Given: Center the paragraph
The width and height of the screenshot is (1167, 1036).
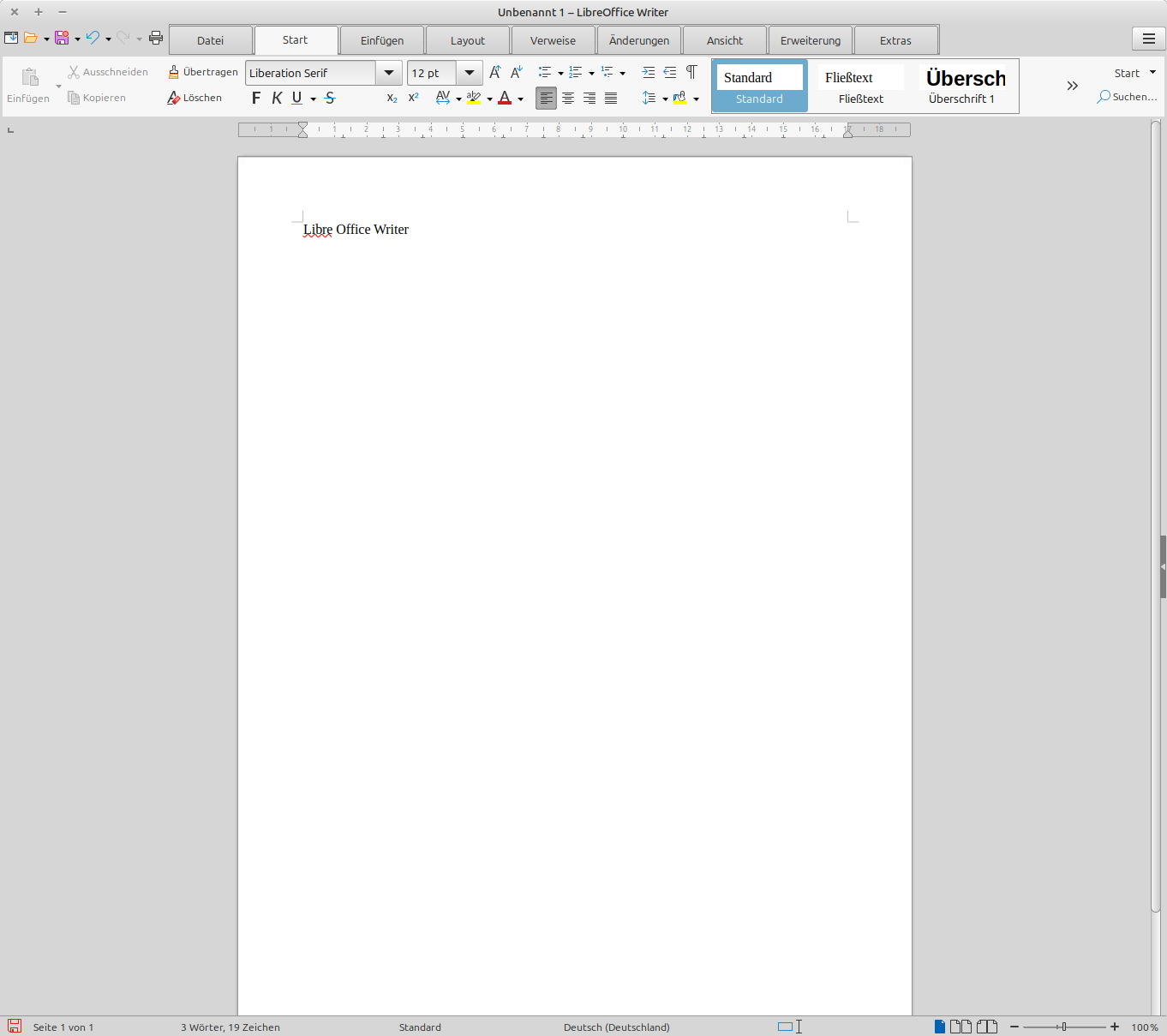Looking at the screenshot, I should 568,99.
